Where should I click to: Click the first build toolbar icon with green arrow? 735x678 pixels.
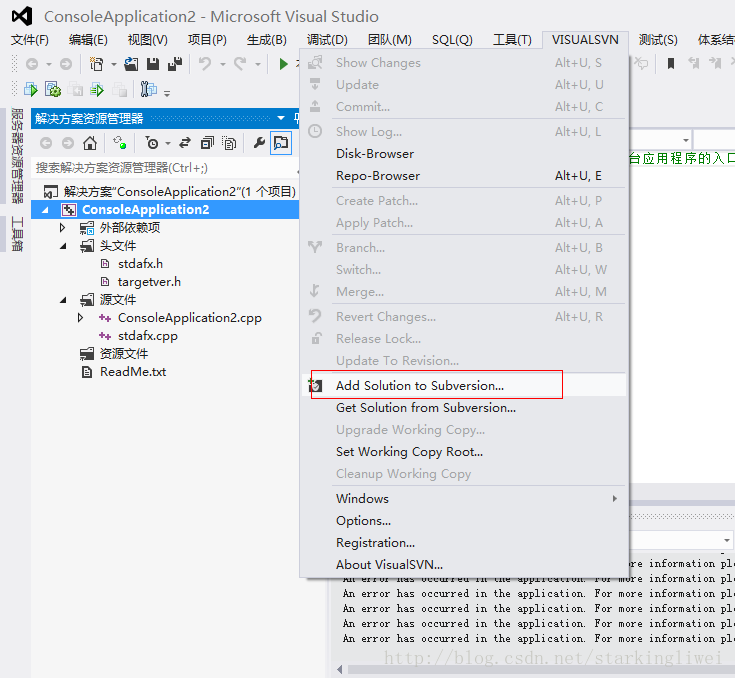[31, 89]
